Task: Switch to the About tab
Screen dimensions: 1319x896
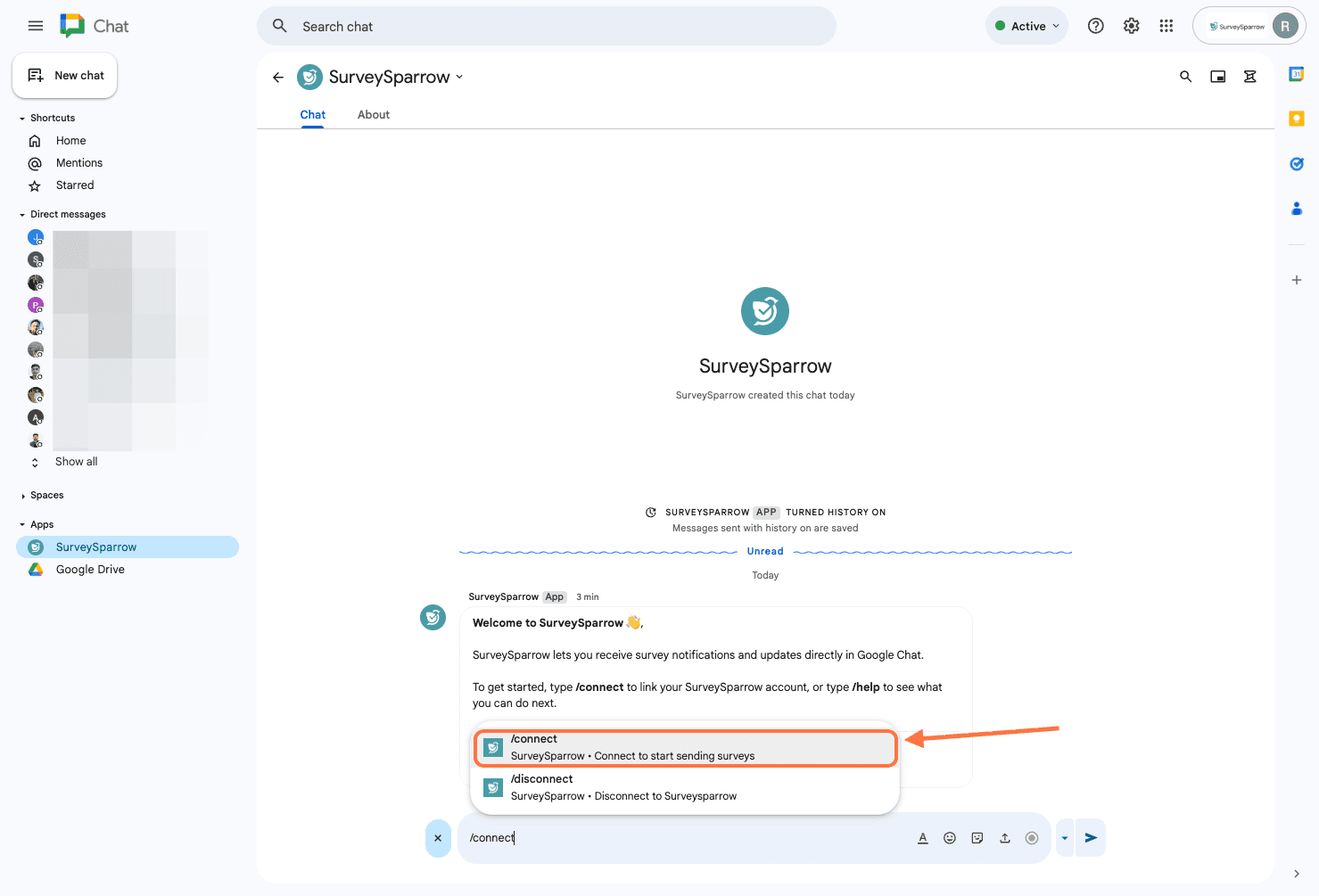Action: pyautogui.click(x=373, y=115)
